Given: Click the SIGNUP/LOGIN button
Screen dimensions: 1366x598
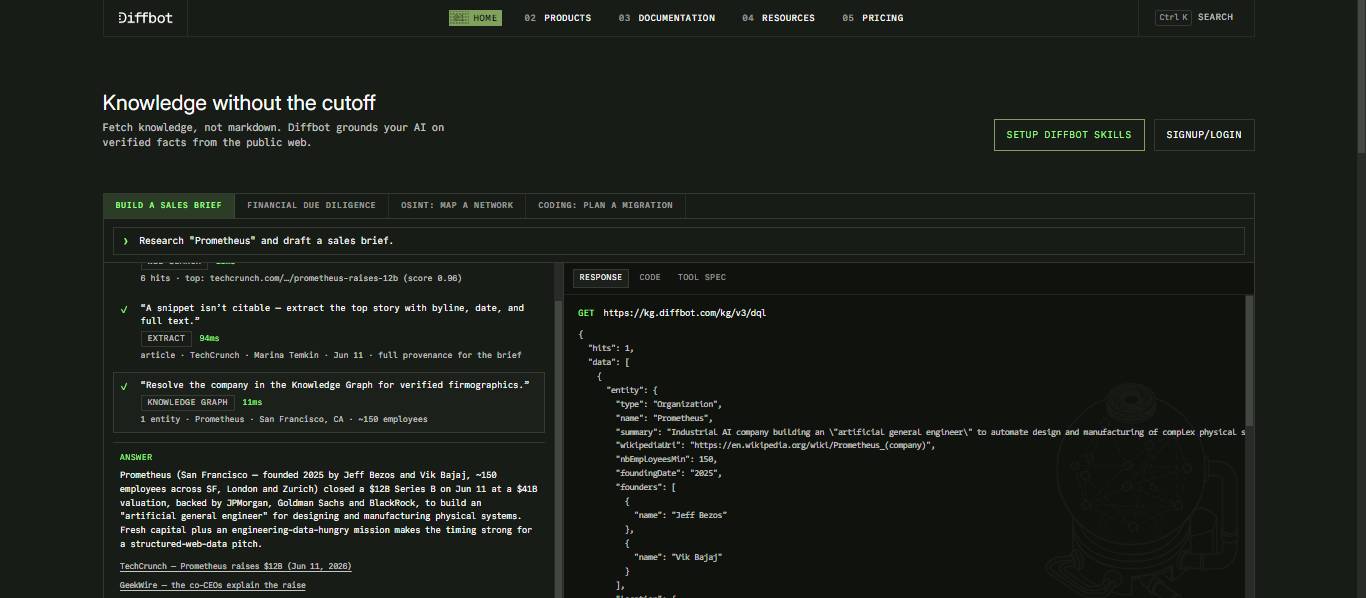Looking at the screenshot, I should click(x=1204, y=135).
